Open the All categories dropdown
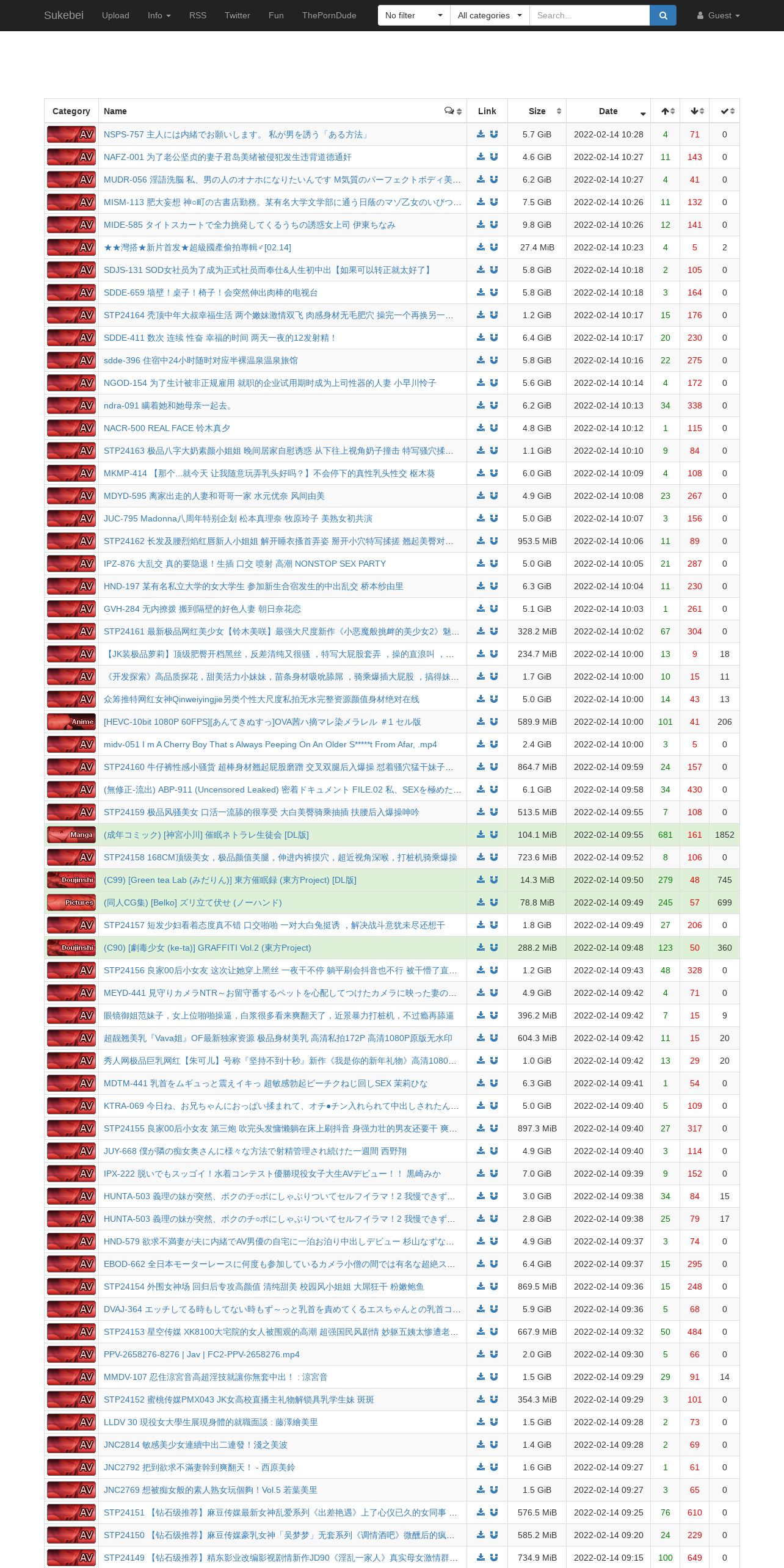Viewport: 784px width, 1568px height. click(490, 15)
